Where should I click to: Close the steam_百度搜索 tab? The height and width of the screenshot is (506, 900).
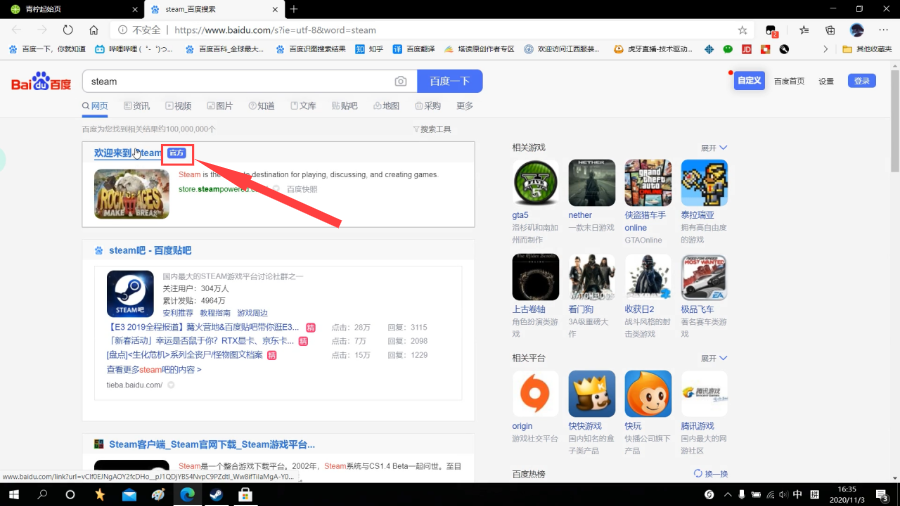(275, 9)
